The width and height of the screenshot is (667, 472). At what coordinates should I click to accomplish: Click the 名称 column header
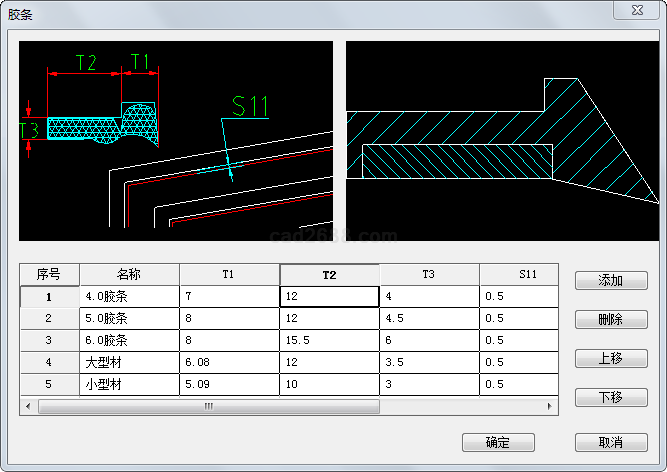(x=129, y=274)
